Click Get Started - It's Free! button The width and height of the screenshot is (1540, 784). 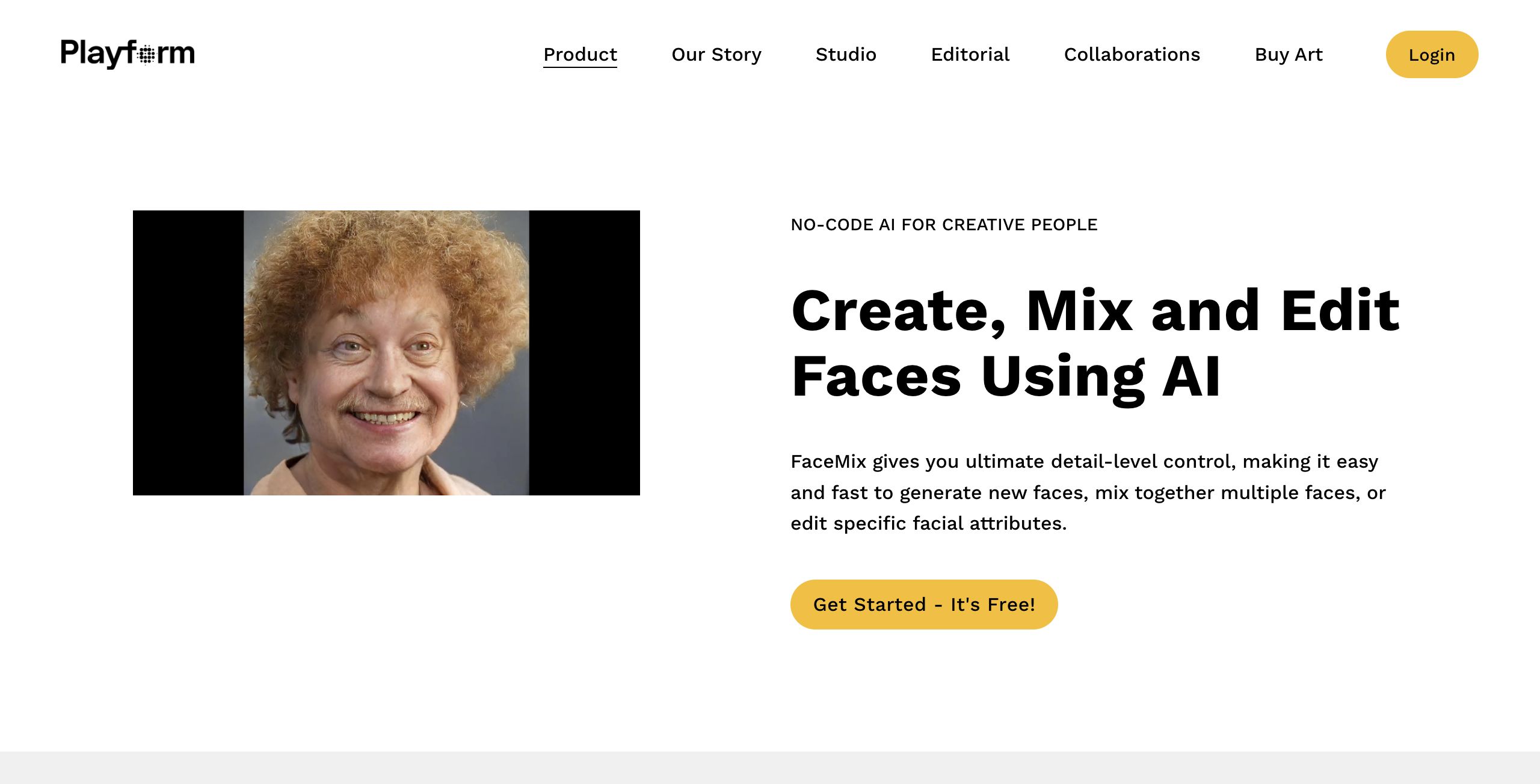923,604
